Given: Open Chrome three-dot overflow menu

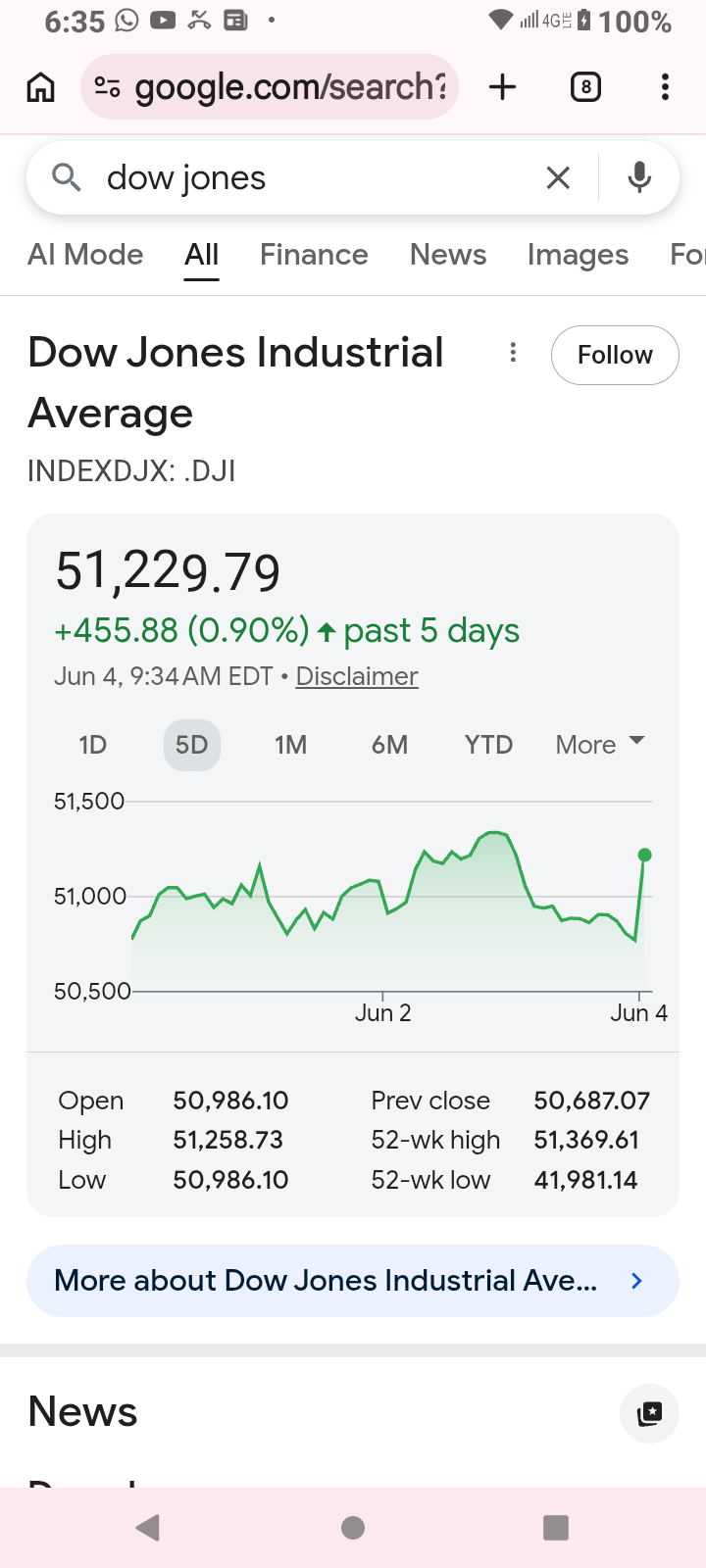Looking at the screenshot, I should click(665, 87).
